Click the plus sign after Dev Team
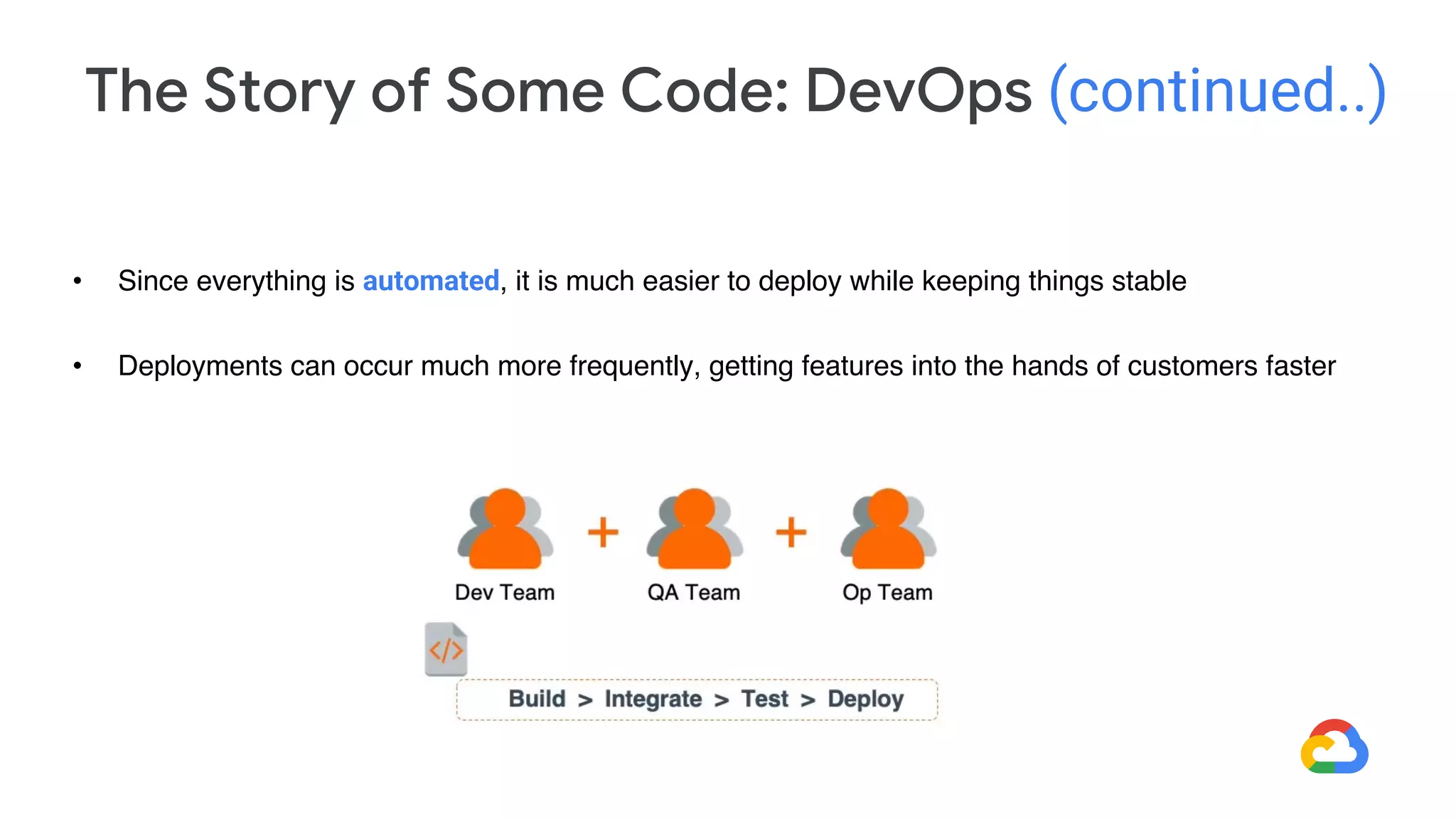 tap(603, 532)
